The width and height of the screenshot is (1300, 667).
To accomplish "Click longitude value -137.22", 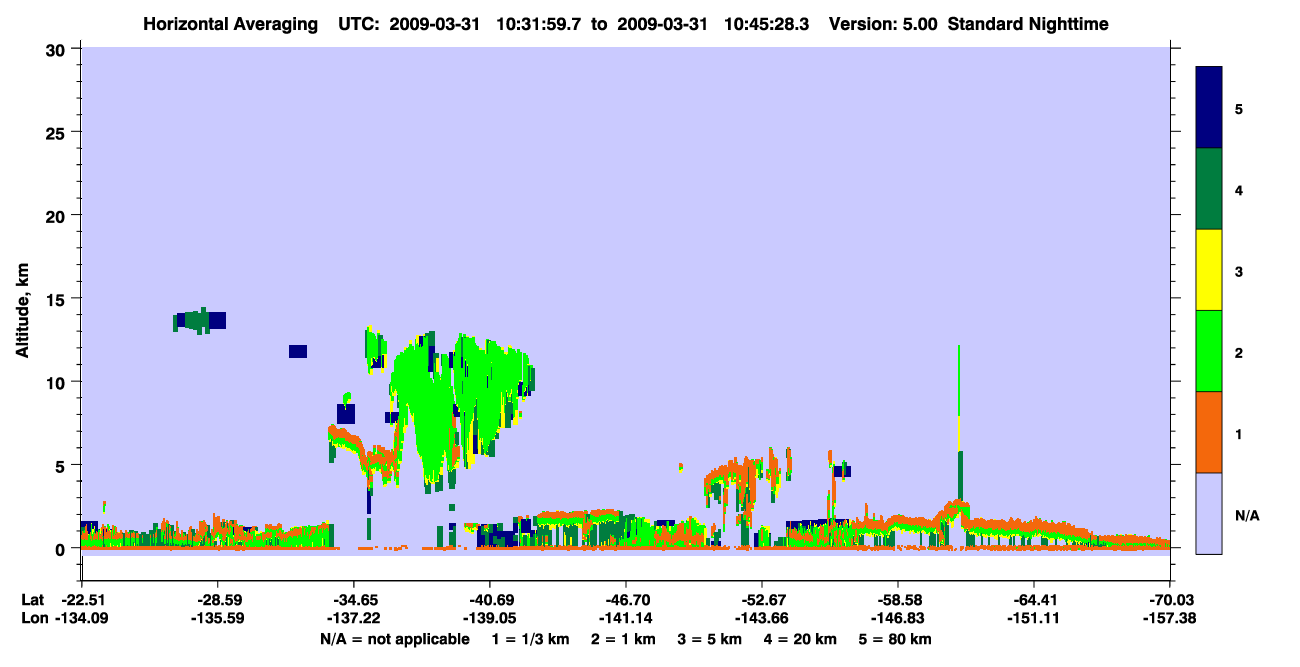I will coord(353,618).
